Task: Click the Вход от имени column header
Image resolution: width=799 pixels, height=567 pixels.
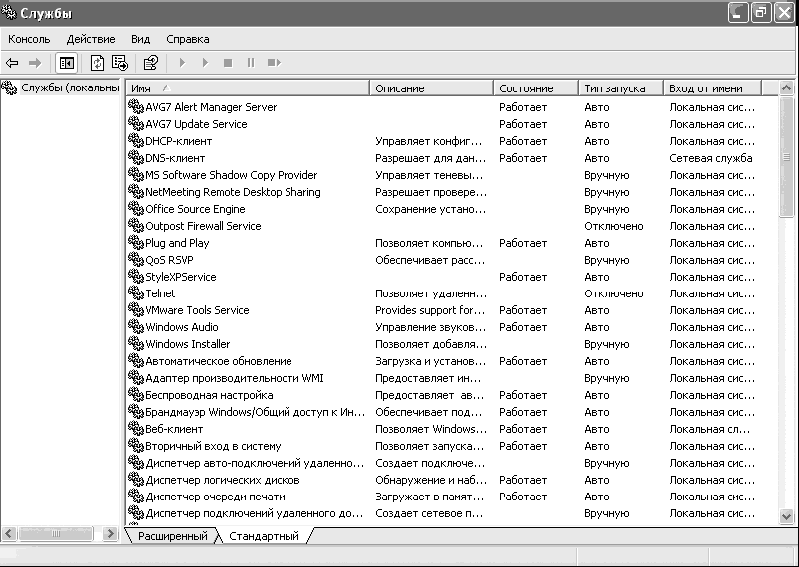Action: click(712, 88)
